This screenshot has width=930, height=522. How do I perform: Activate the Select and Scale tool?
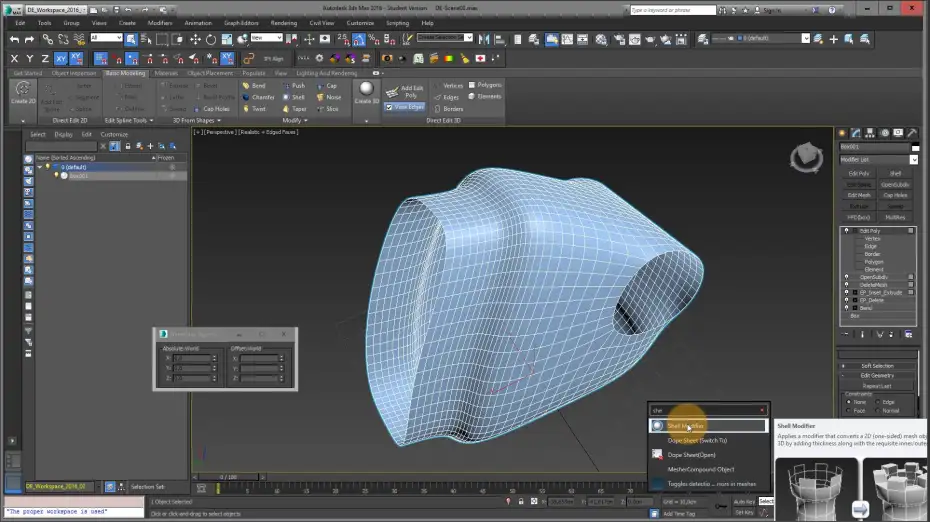[227, 39]
